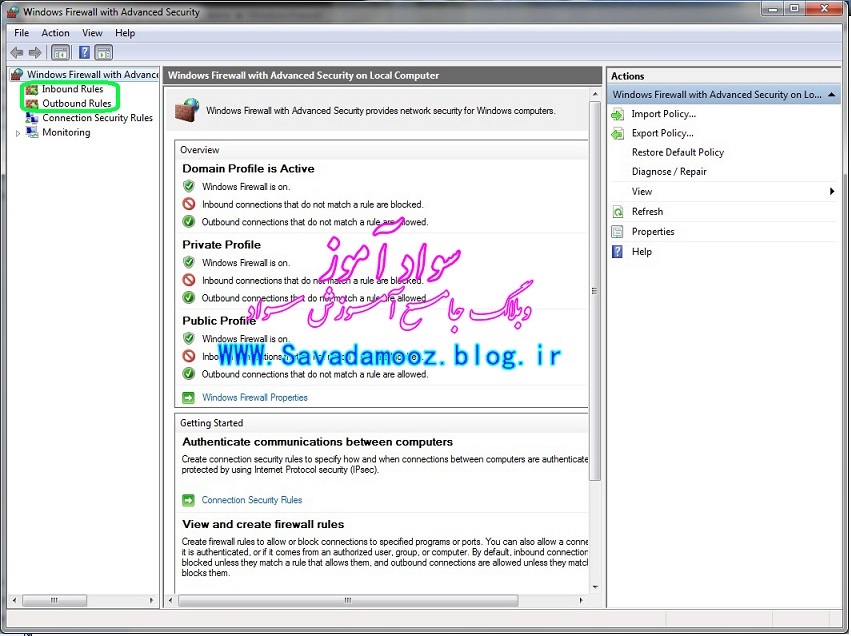This screenshot has width=851, height=636.
Task: Click the blue Help toolbar icon
Action: pos(85,53)
